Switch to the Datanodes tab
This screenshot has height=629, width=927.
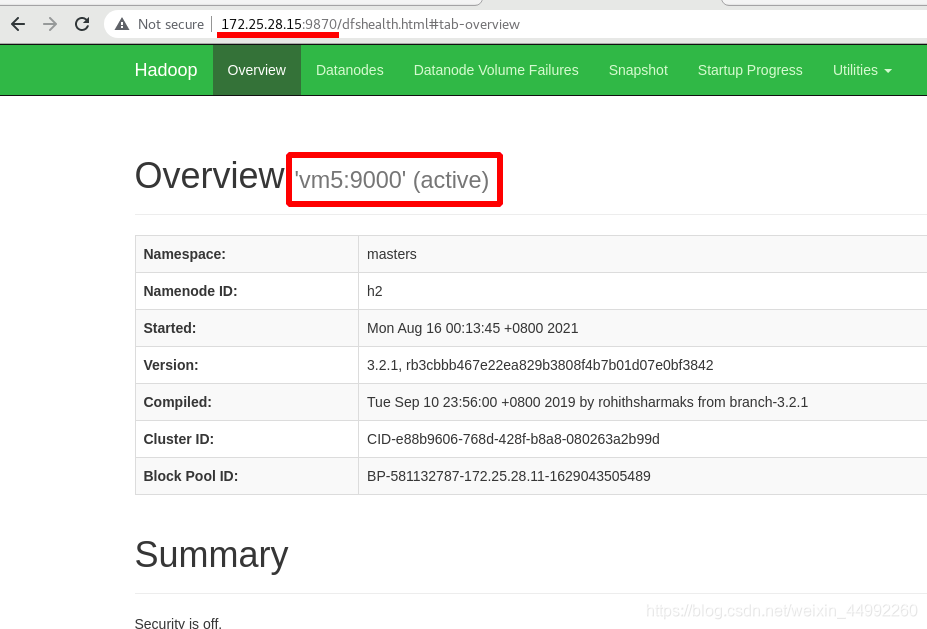[349, 70]
